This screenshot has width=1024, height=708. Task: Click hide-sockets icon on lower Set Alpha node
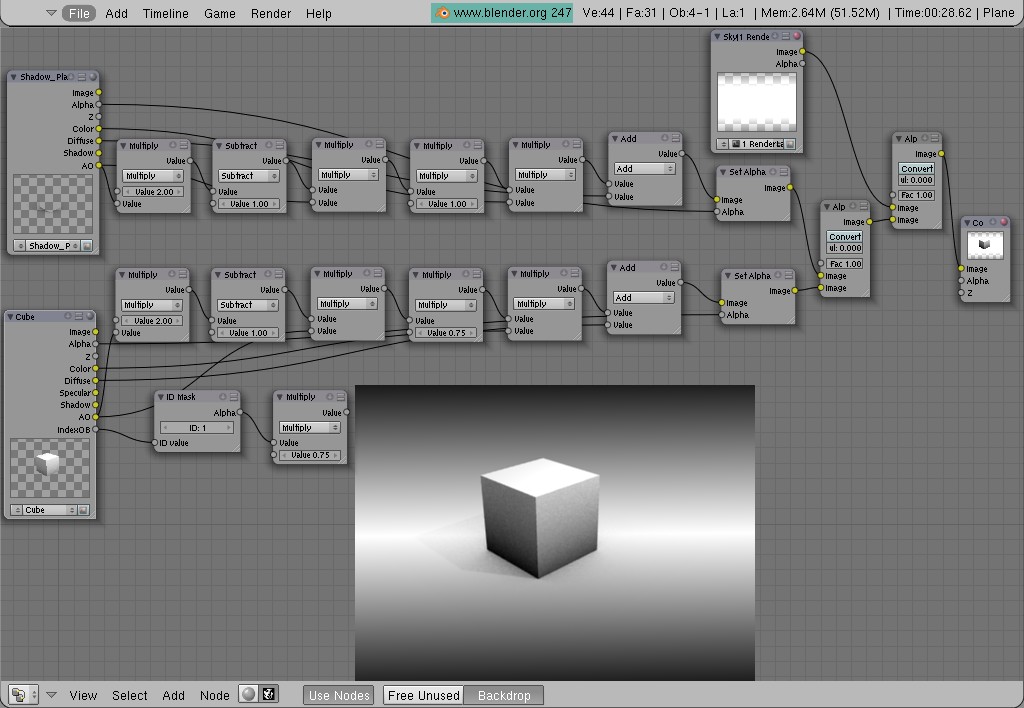(778, 275)
